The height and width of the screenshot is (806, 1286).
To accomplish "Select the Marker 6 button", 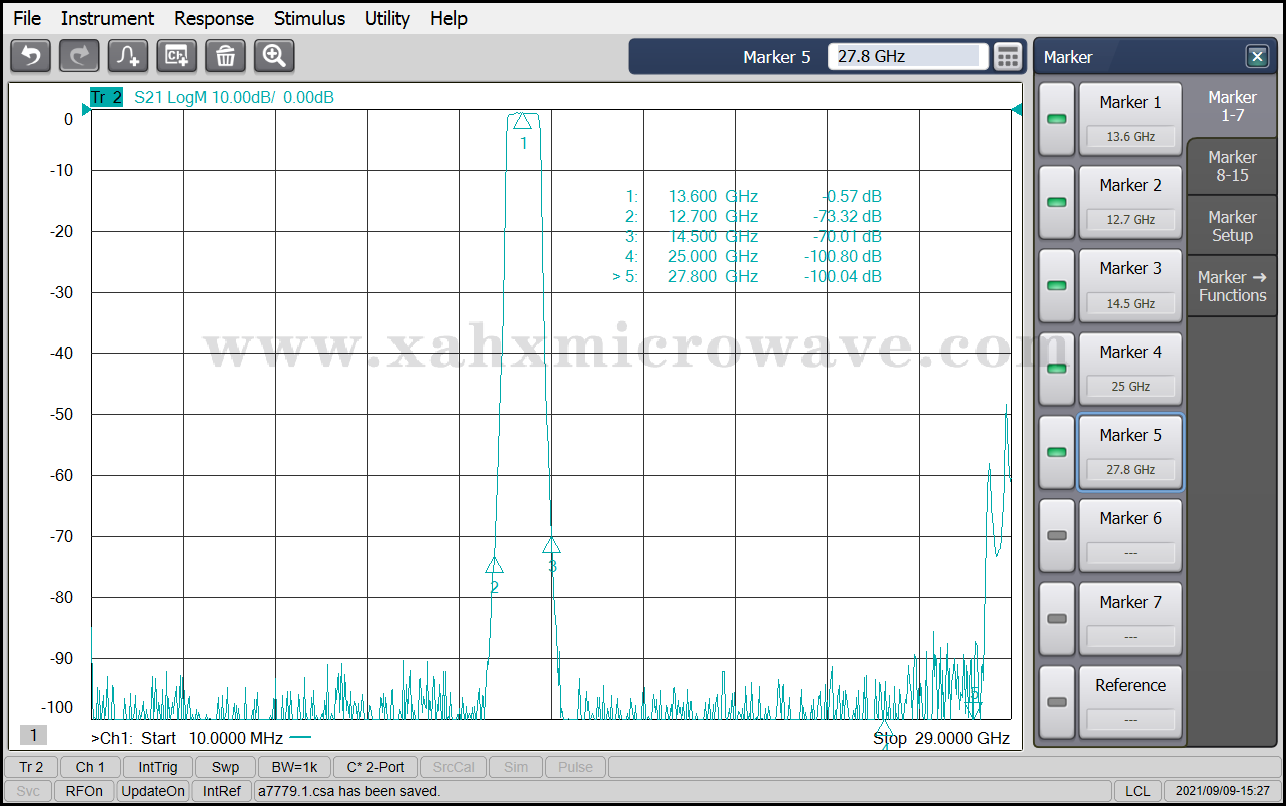I will click(1130, 535).
